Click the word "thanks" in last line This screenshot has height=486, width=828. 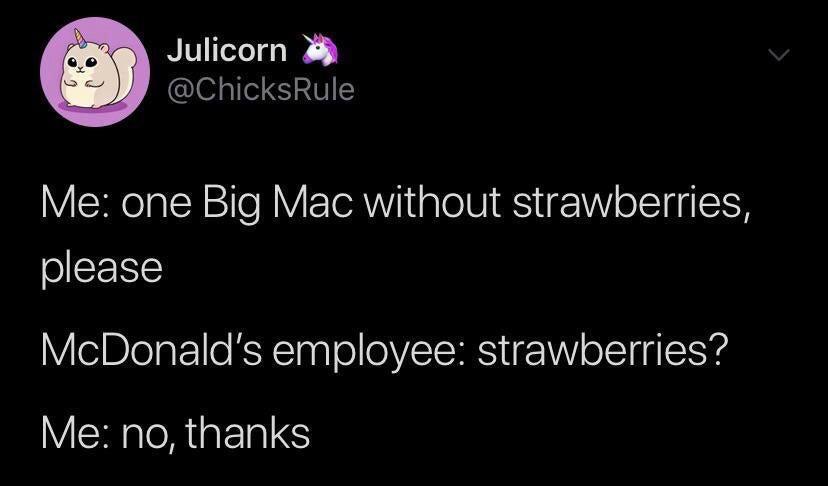(247, 432)
